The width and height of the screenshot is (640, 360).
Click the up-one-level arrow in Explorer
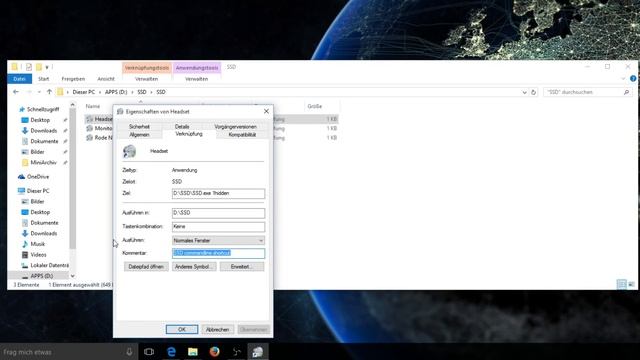(x=49, y=92)
